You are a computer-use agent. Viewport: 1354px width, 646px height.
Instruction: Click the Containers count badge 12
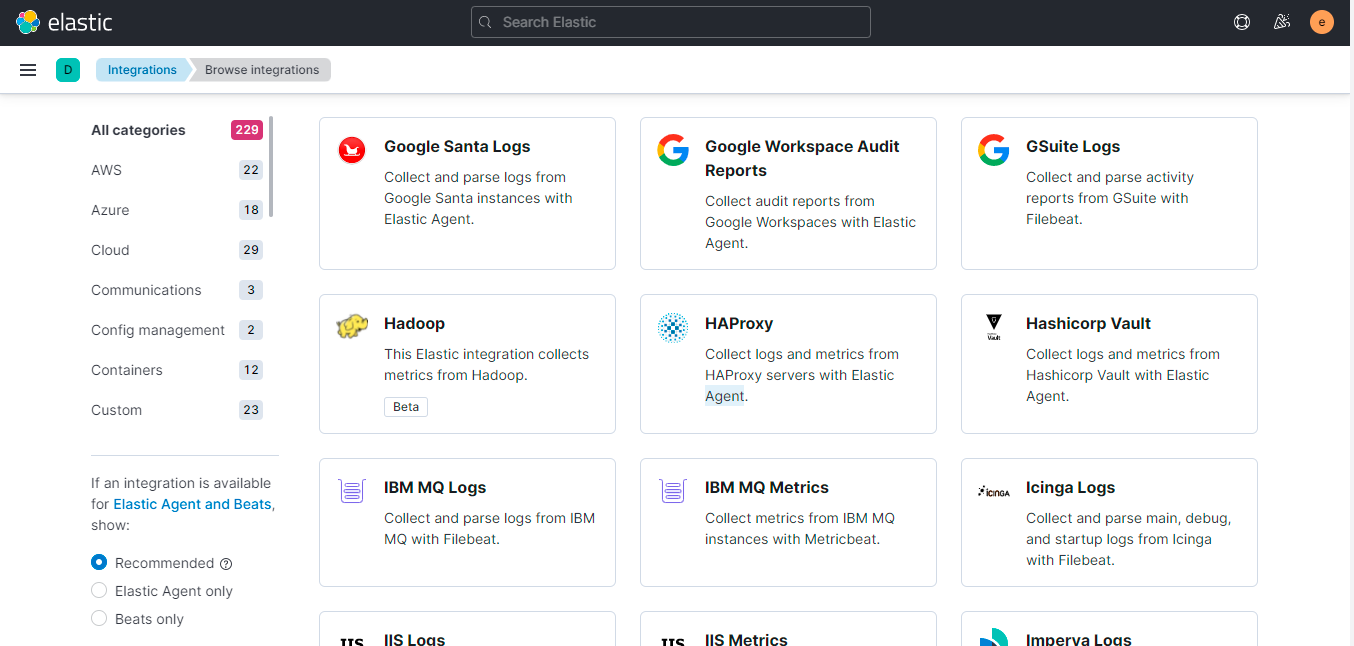pyautogui.click(x=251, y=370)
